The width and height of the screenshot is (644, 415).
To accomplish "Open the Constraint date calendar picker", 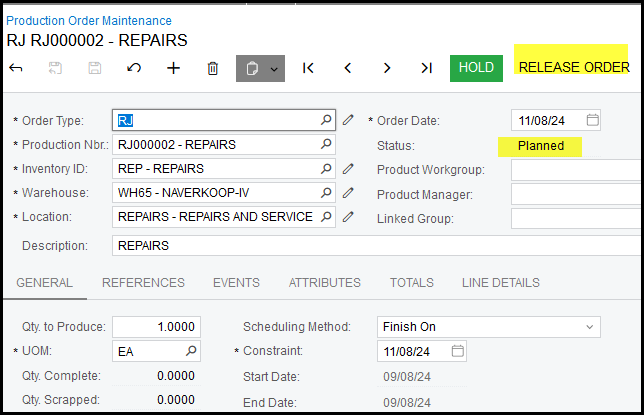I will [458, 352].
